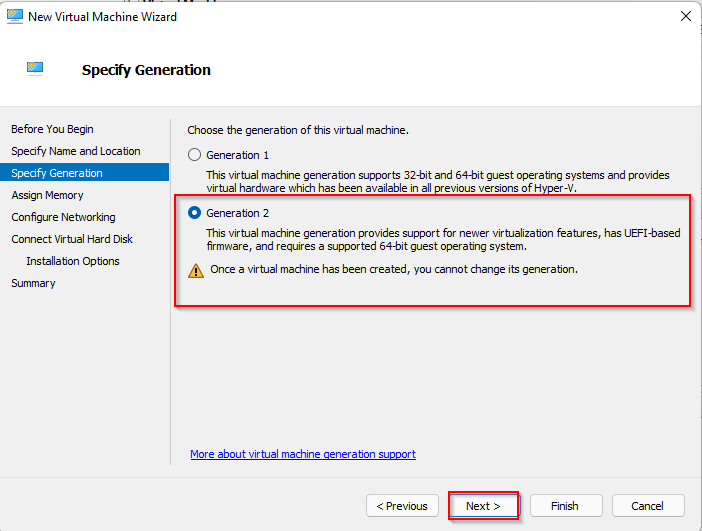The height and width of the screenshot is (531, 702).
Task: Click the yellow warning triangle icon
Action: pyautogui.click(x=196, y=270)
